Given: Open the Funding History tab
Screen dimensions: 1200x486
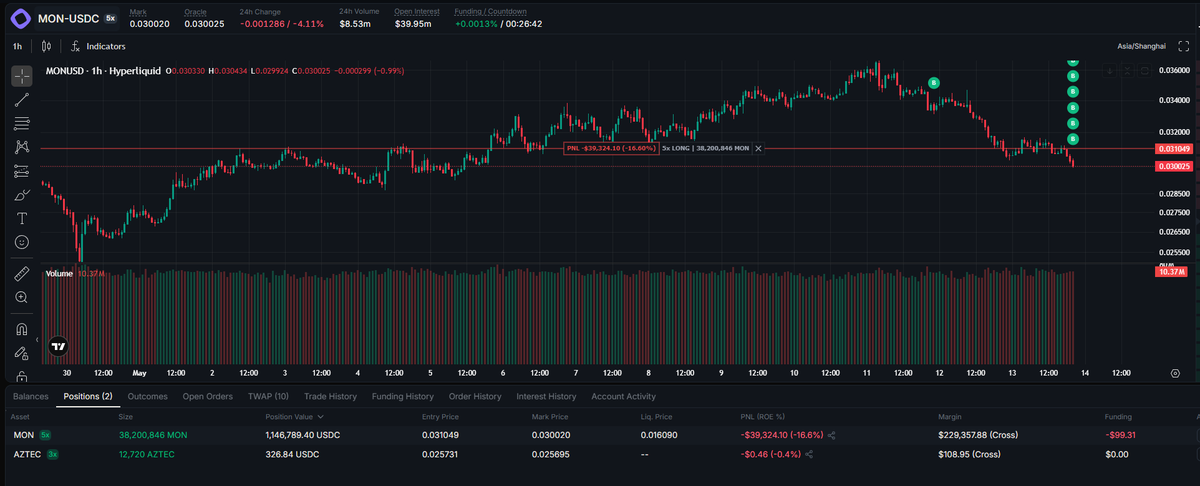Looking at the screenshot, I should pyautogui.click(x=403, y=397).
